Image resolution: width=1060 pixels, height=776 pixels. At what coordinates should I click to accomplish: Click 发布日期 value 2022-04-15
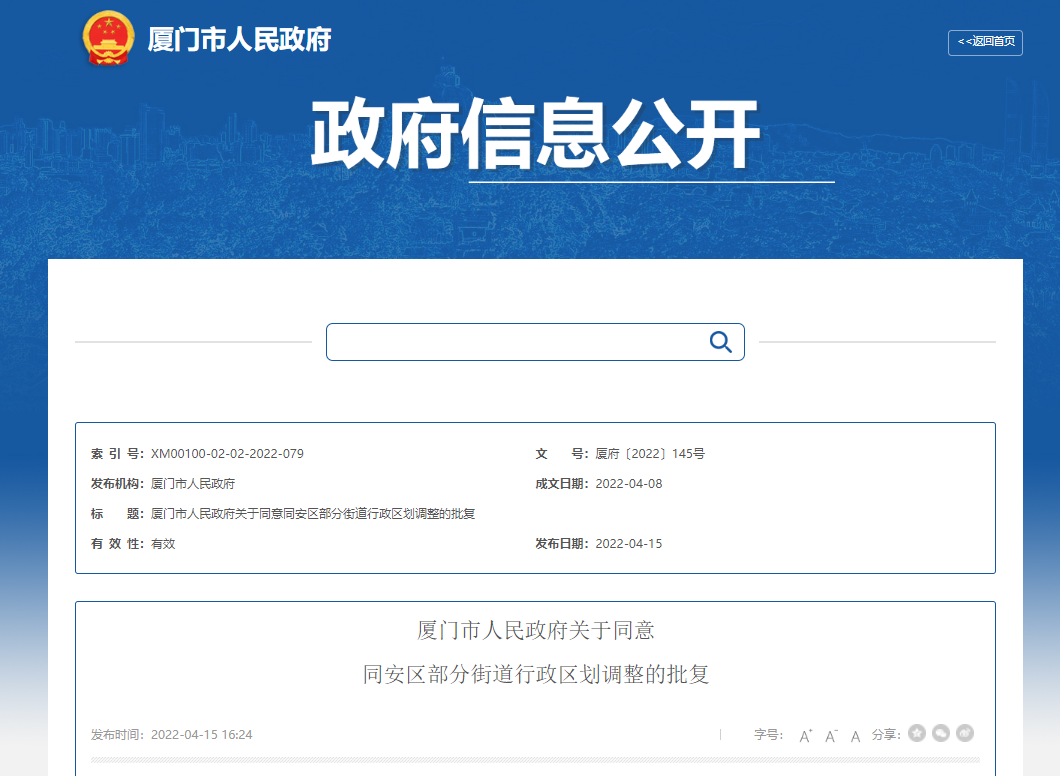pos(629,544)
